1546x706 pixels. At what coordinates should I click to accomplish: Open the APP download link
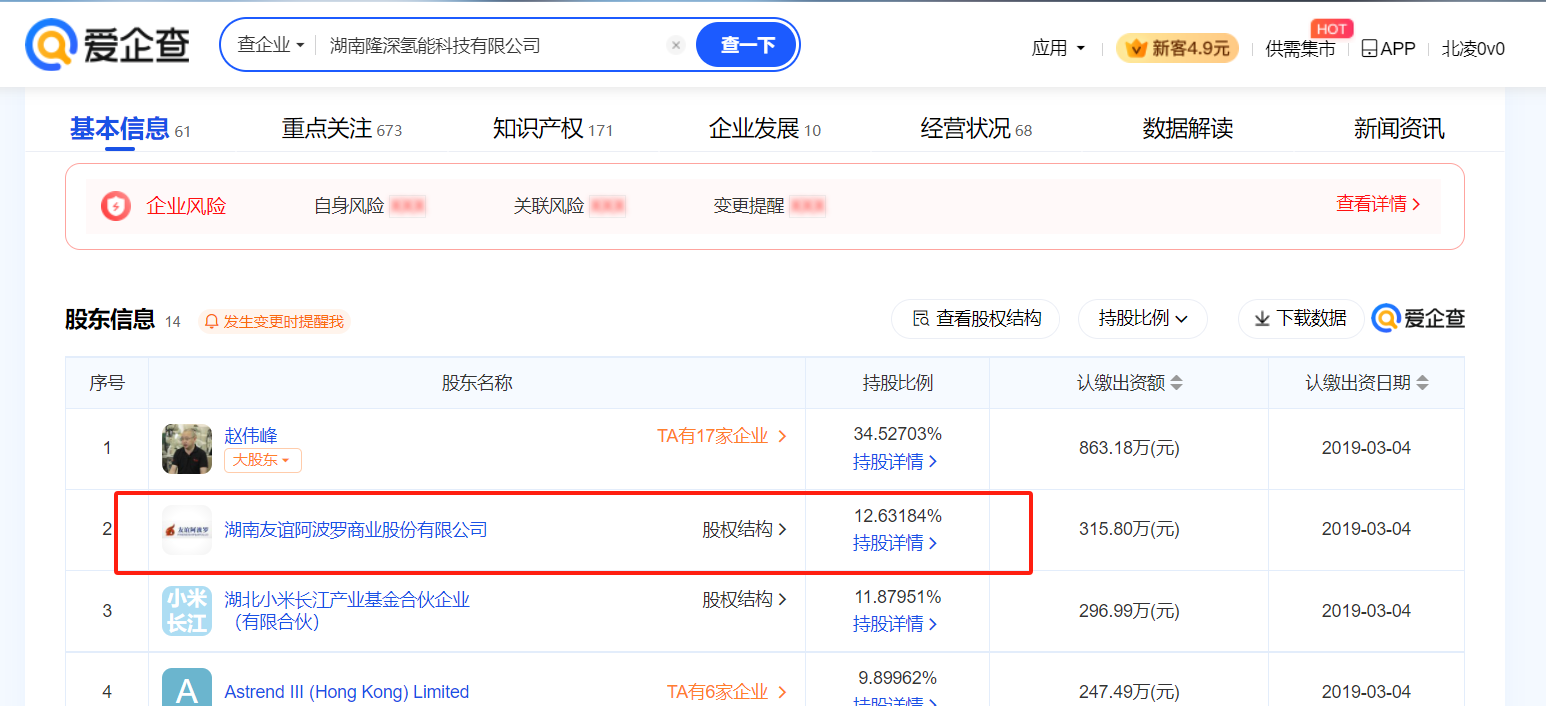tap(1388, 48)
